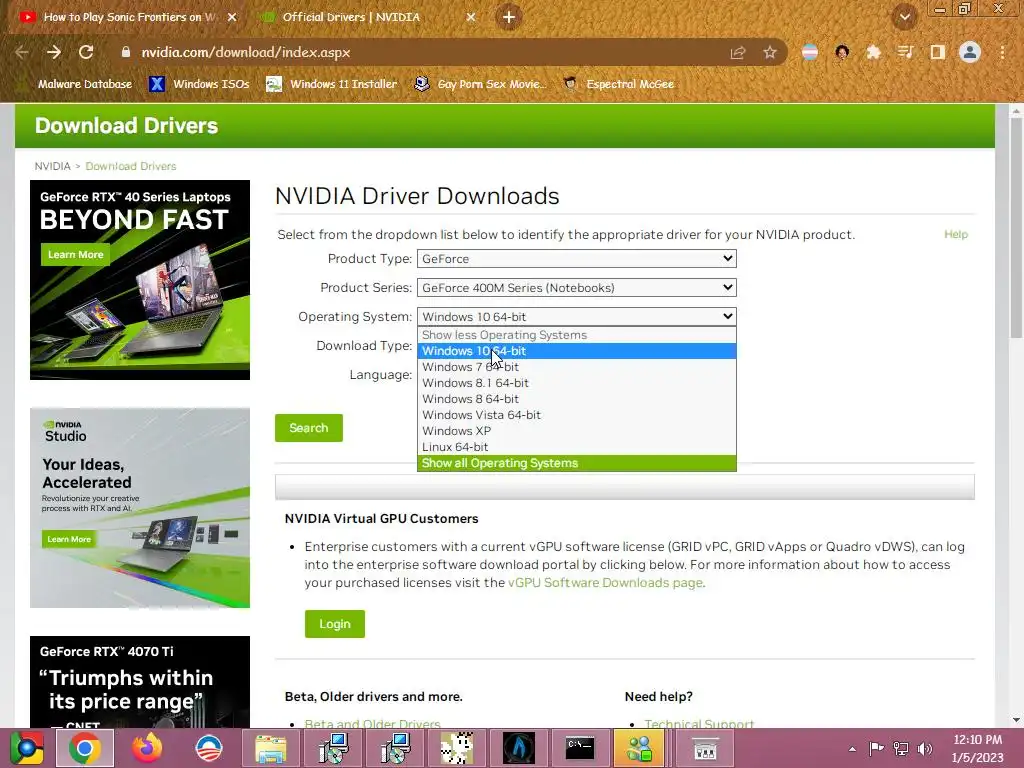The height and width of the screenshot is (768, 1024).
Task: Bookmark this page with the star icon
Action: point(770,52)
